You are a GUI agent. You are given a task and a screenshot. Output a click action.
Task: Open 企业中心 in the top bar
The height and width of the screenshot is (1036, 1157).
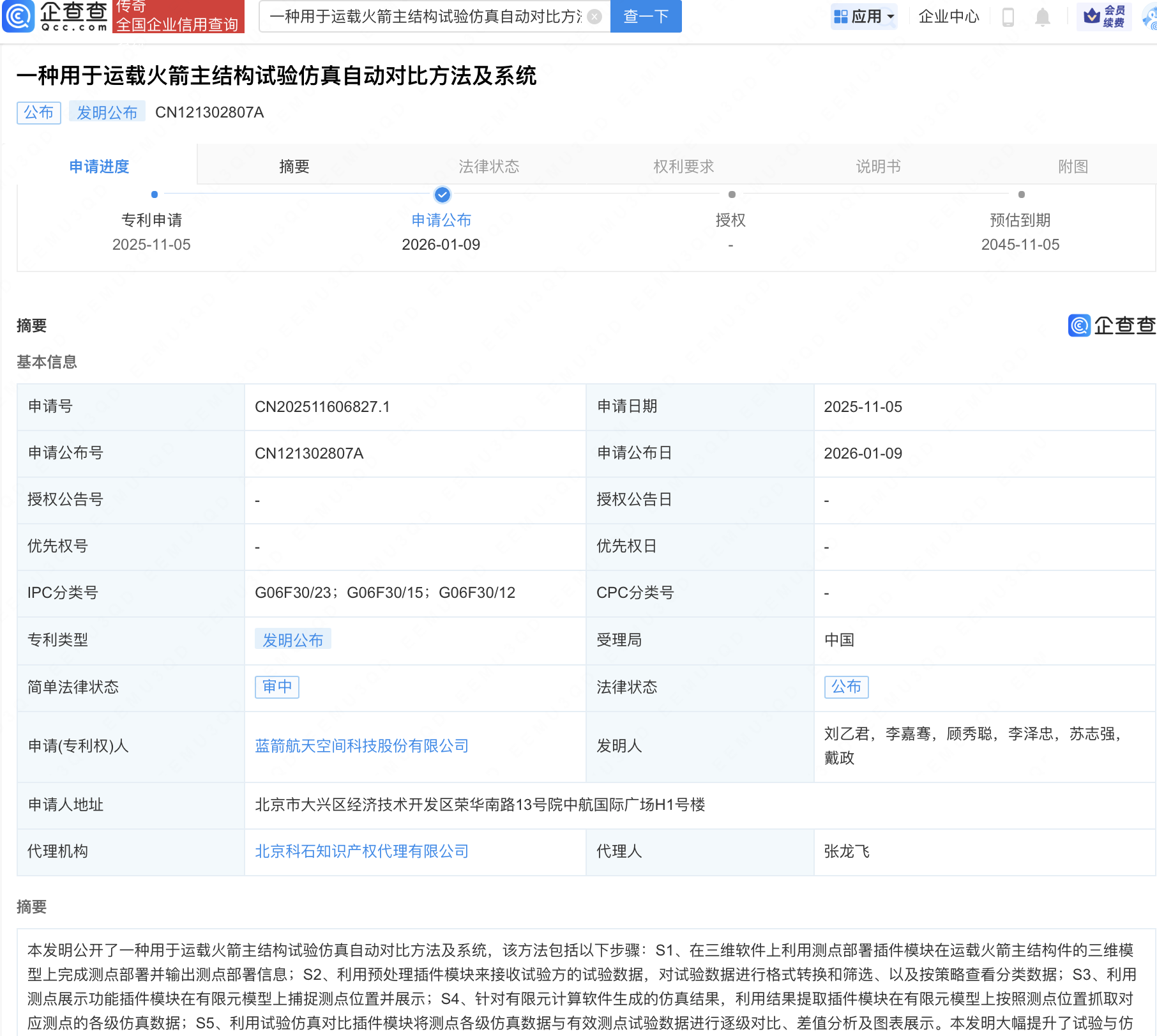[948, 17]
